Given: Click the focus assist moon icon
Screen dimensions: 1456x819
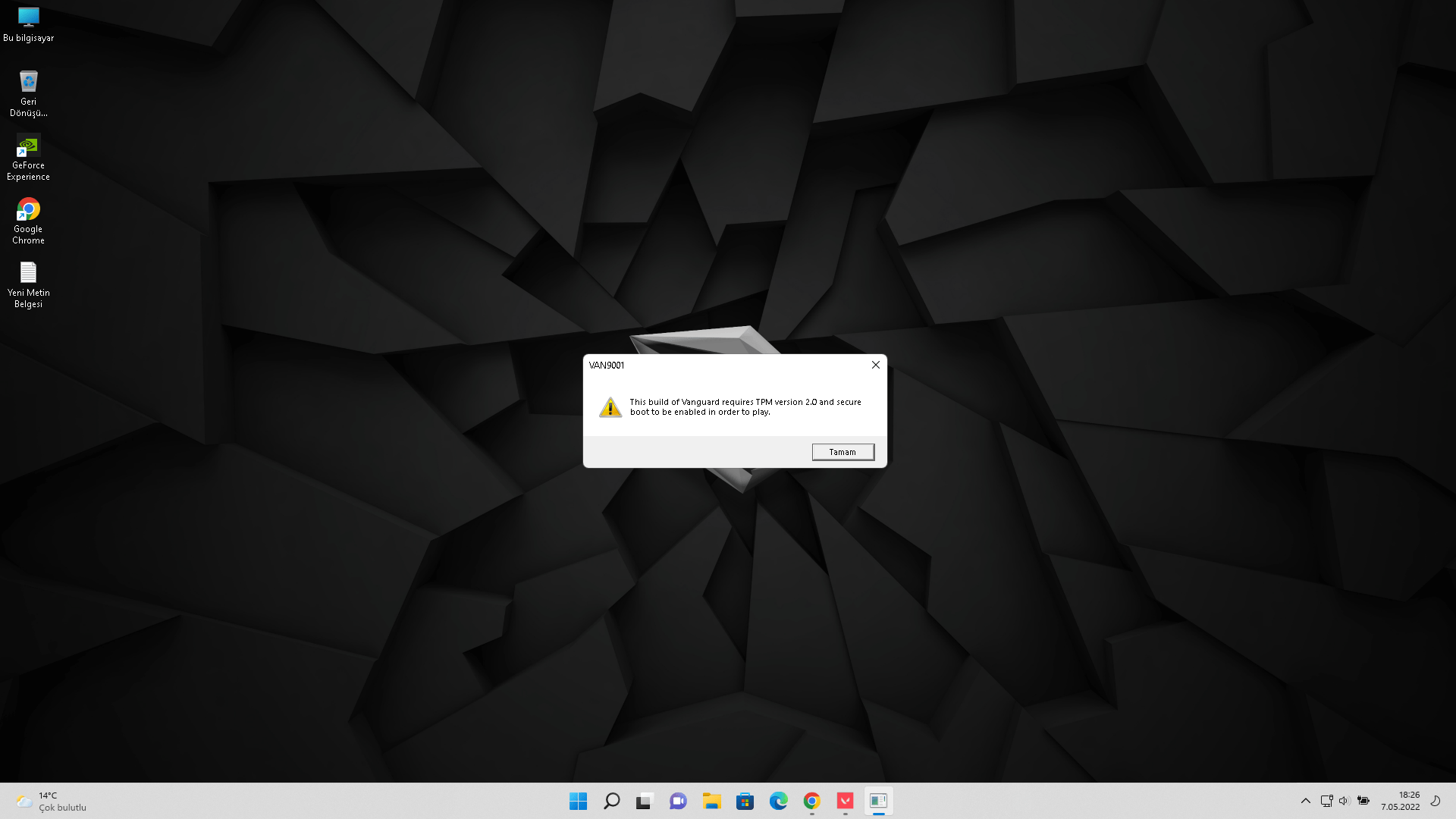Looking at the screenshot, I should tap(1435, 801).
